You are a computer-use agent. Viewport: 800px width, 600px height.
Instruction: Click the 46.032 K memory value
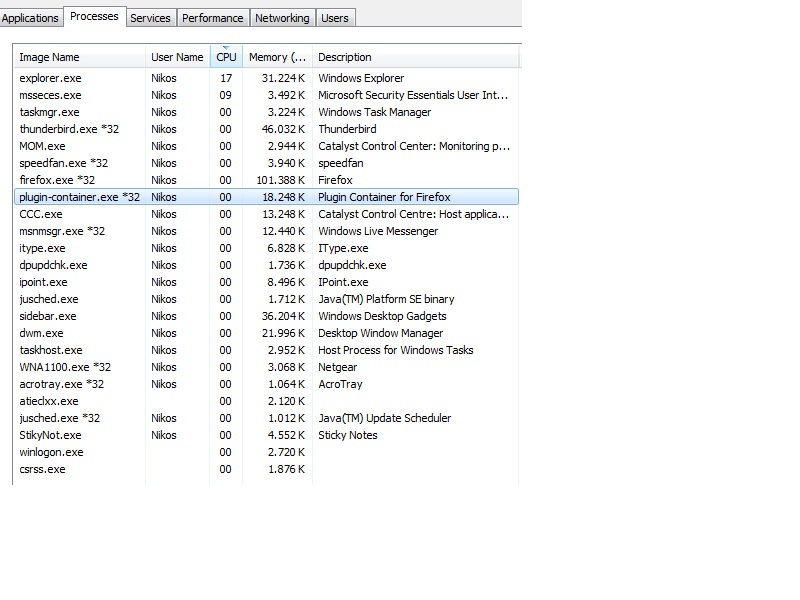[283, 129]
